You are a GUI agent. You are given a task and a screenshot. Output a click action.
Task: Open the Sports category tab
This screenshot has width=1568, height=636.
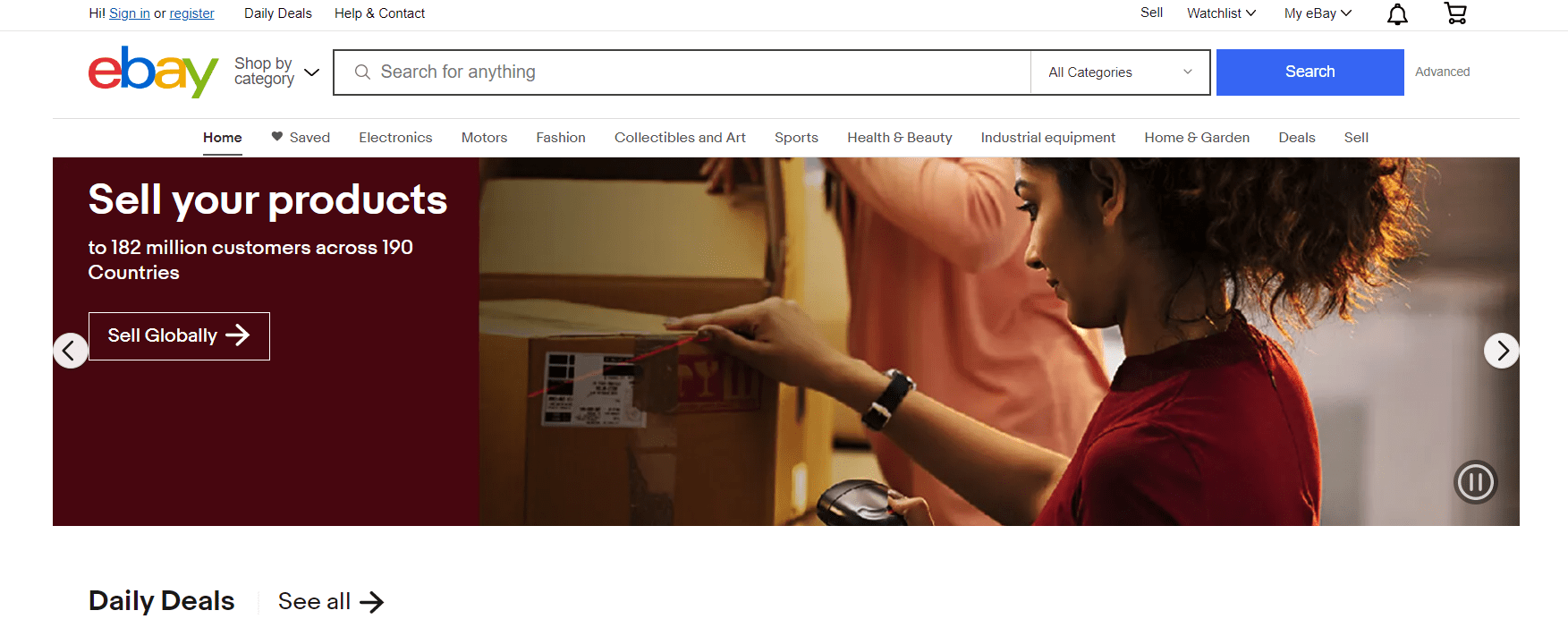[x=796, y=138]
